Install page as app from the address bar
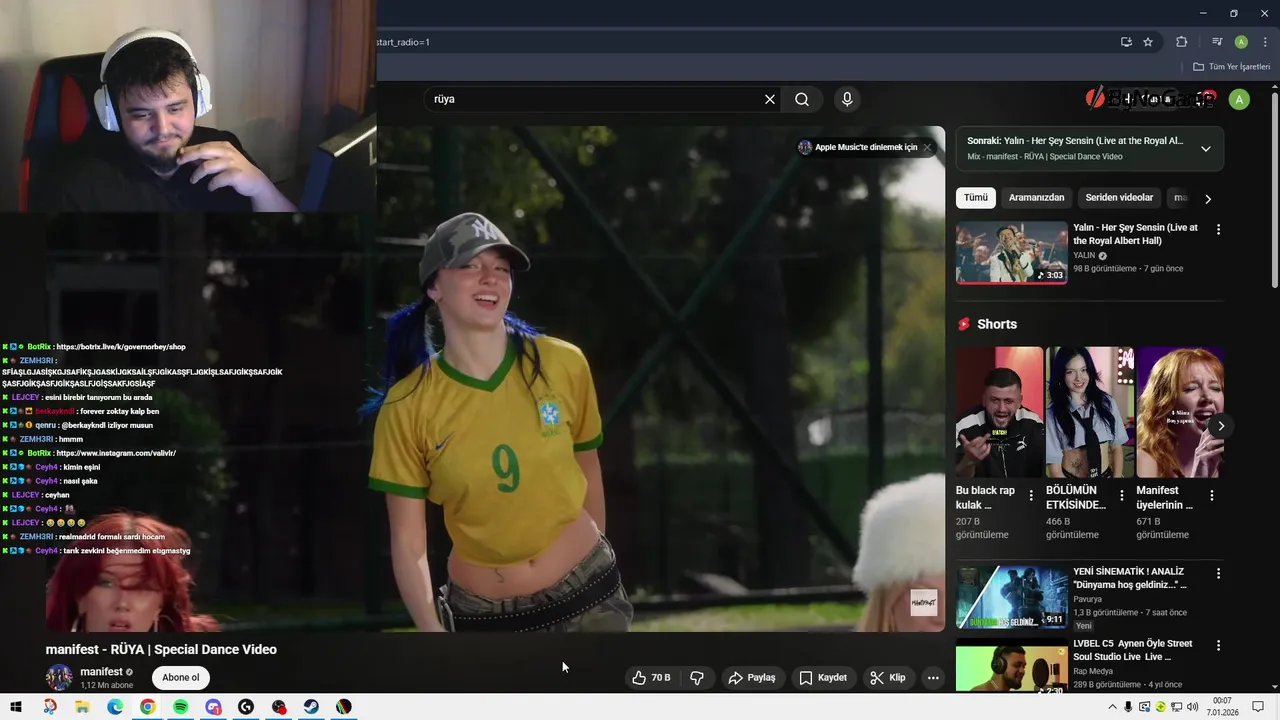Screen dimensions: 1280x720 (x=1126, y=42)
